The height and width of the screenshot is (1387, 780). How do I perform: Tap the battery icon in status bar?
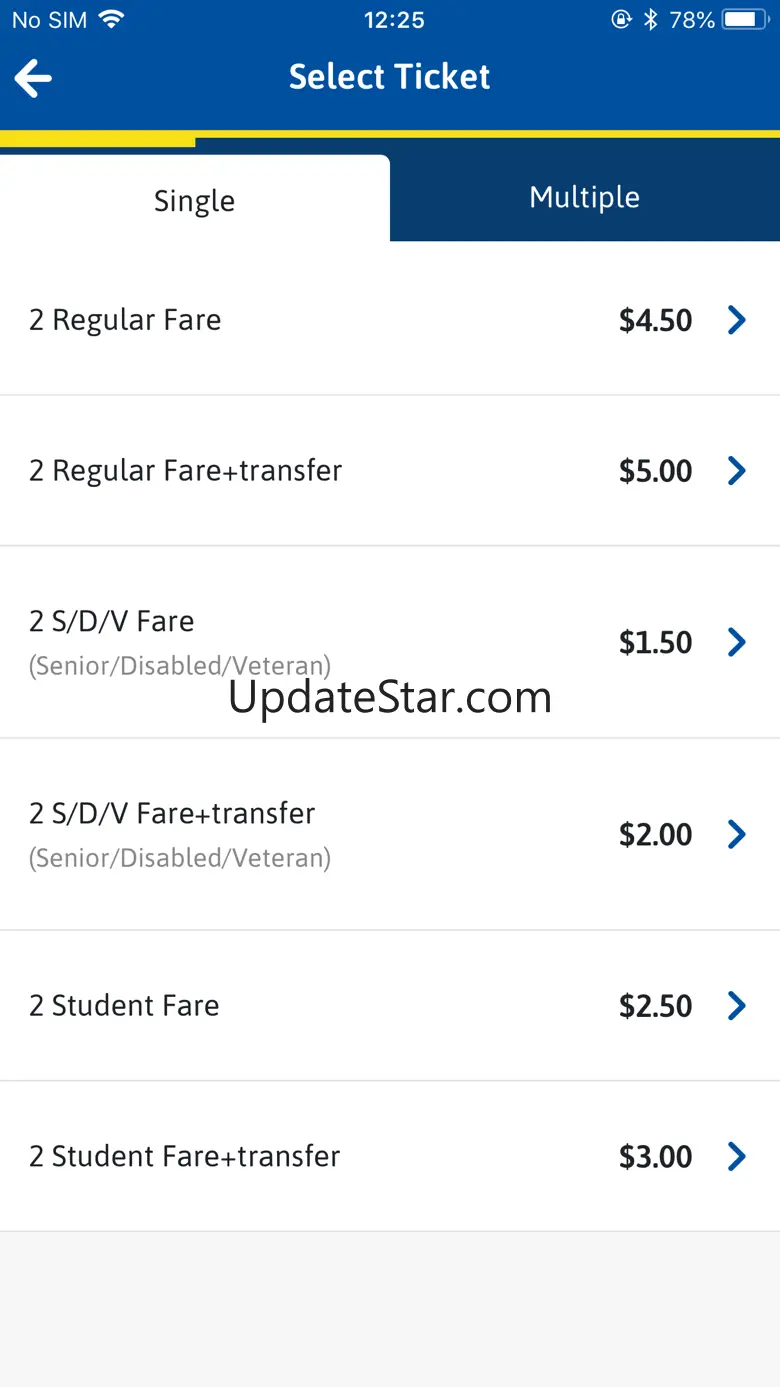coord(745,20)
